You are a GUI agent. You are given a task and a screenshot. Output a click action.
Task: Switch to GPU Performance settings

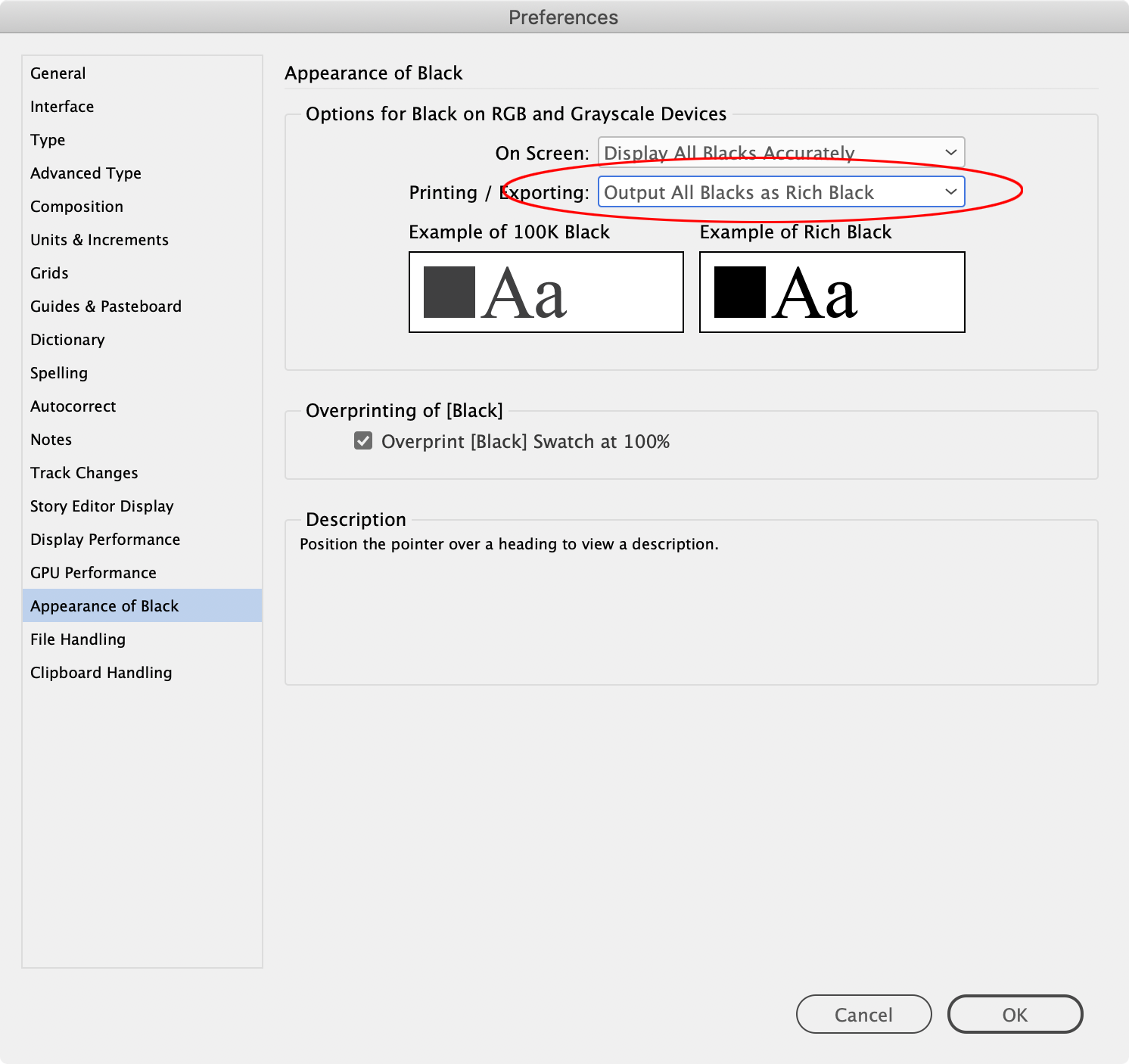(x=93, y=572)
